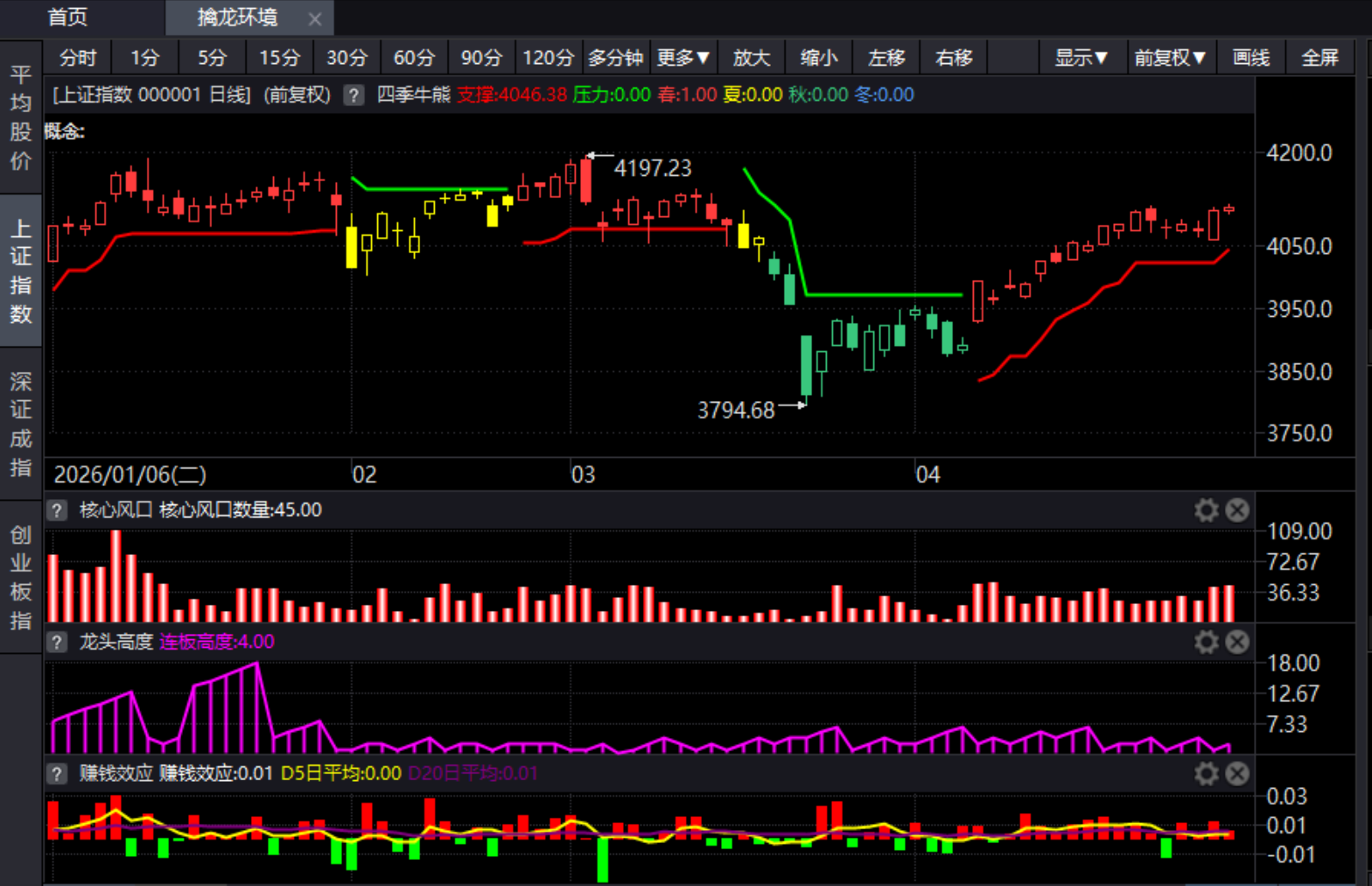
Task: Click the 03 month marker on time axis
Action: pos(583,475)
